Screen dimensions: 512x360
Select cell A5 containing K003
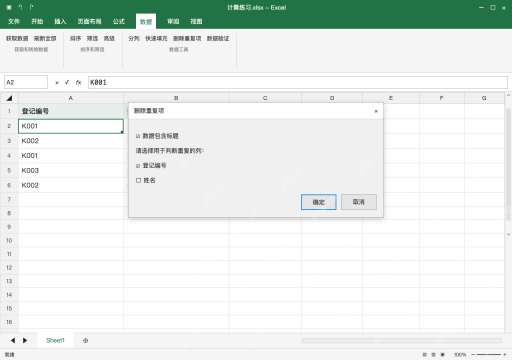tap(71, 170)
